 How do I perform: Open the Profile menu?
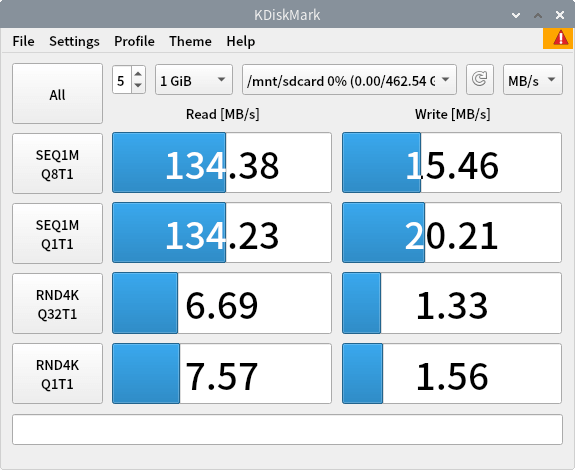point(134,41)
